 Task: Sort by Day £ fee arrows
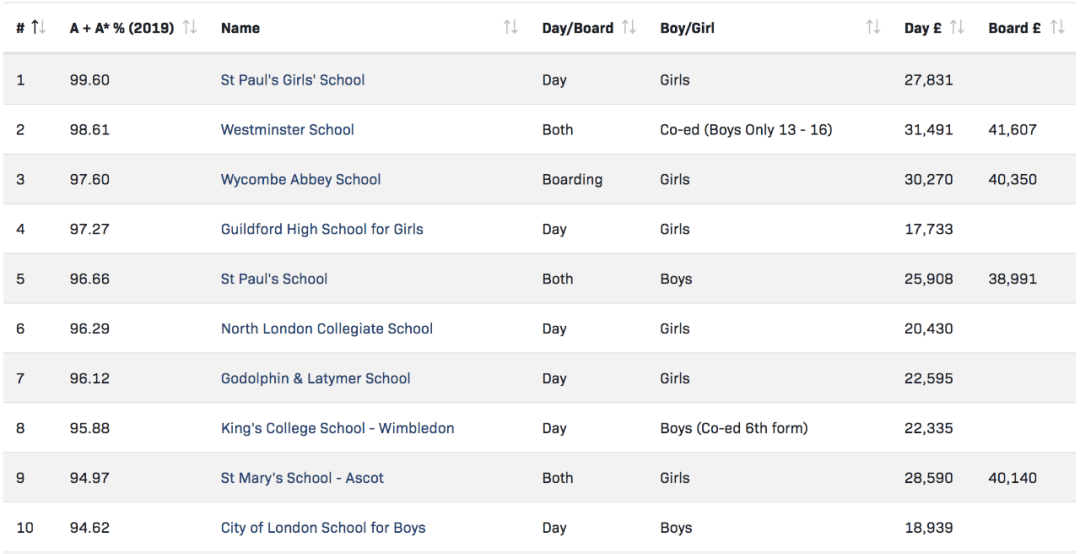[957, 28]
